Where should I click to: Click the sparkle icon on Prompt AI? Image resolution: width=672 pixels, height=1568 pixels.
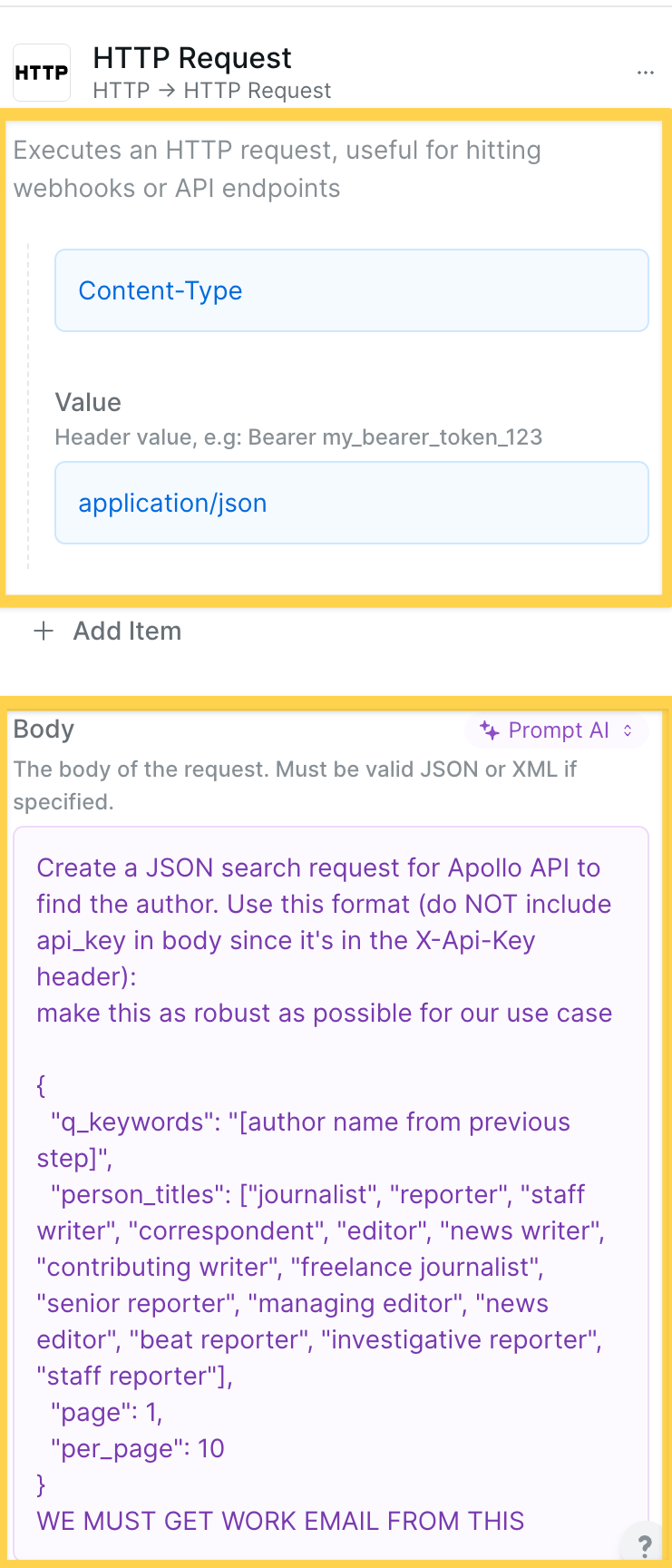491,730
